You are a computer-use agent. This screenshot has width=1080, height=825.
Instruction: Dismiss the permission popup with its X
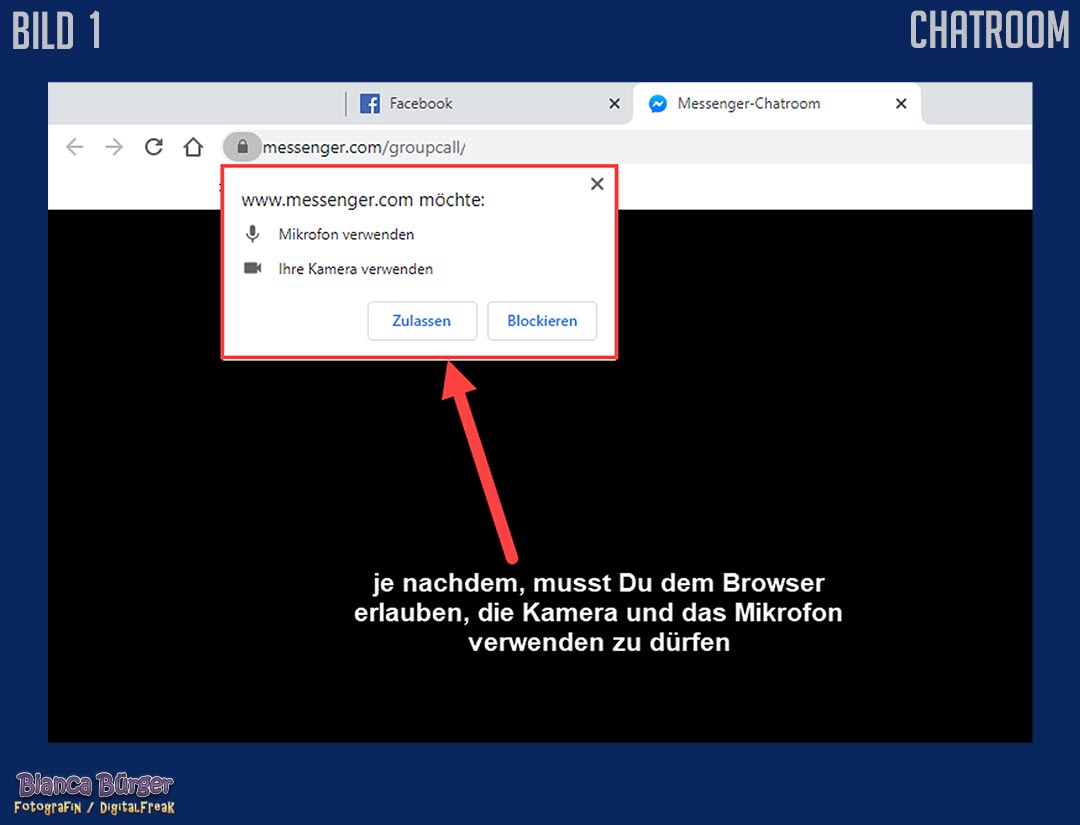coord(597,184)
